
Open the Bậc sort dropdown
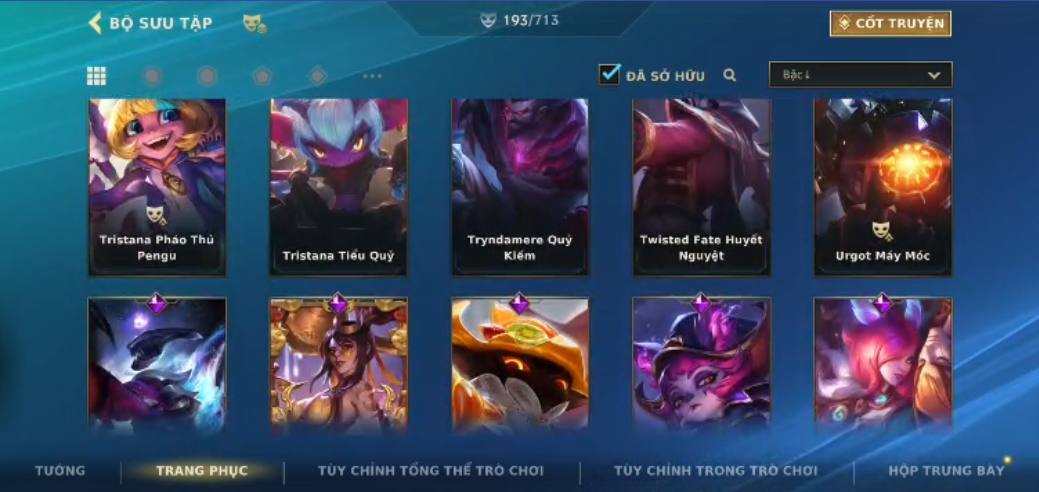[860, 75]
